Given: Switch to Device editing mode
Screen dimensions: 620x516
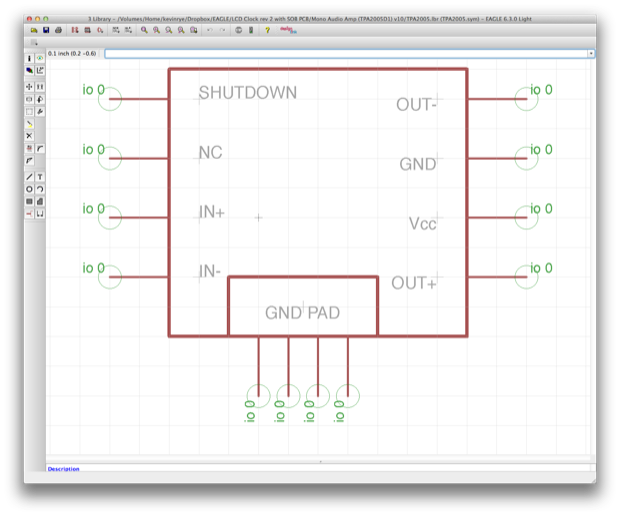Looking at the screenshot, I should pyautogui.click(x=75, y=30).
